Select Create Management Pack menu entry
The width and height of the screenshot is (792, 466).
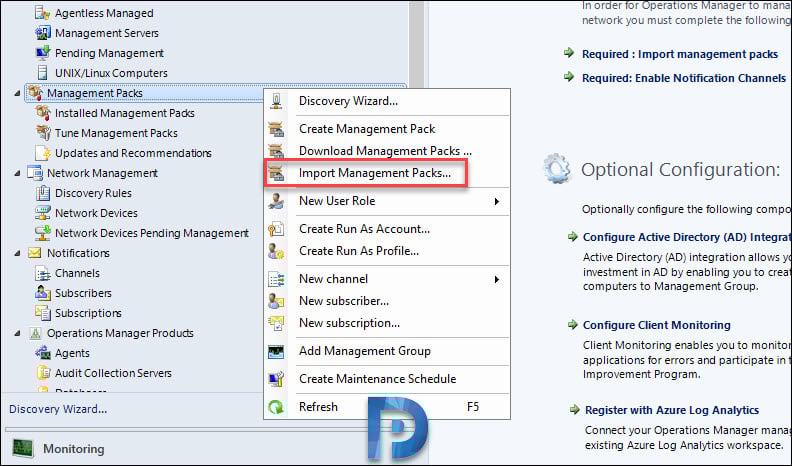pyautogui.click(x=387, y=129)
